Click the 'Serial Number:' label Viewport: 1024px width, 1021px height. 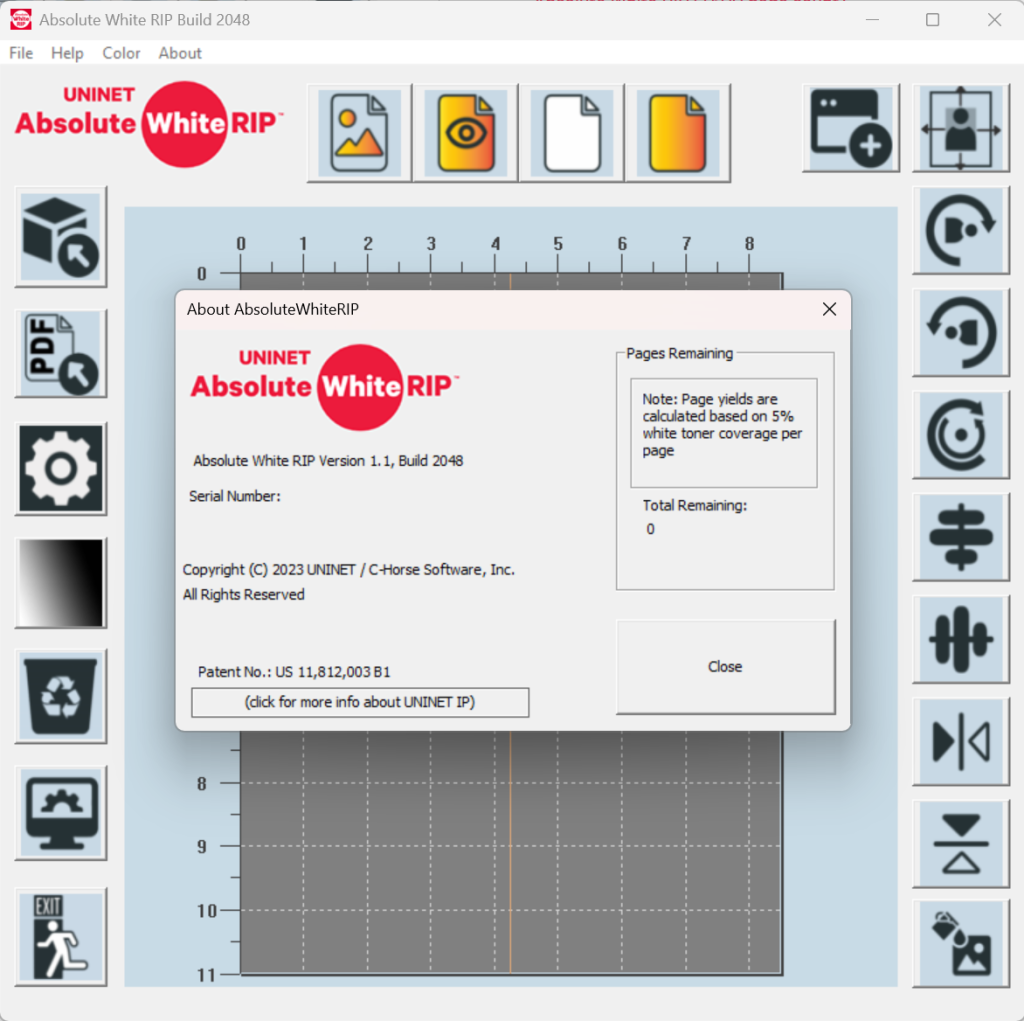point(235,496)
